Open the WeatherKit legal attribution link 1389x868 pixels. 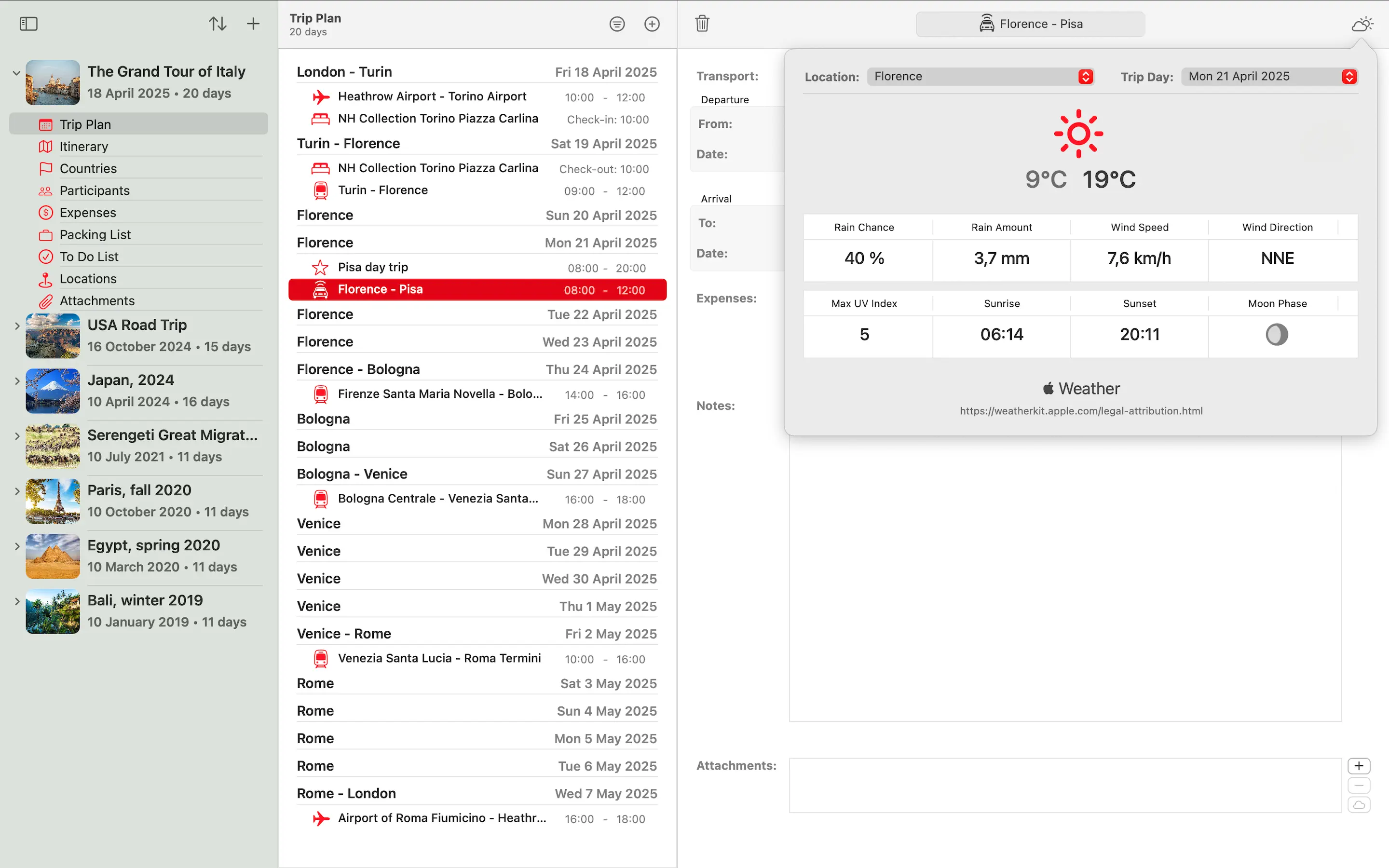point(1081,410)
